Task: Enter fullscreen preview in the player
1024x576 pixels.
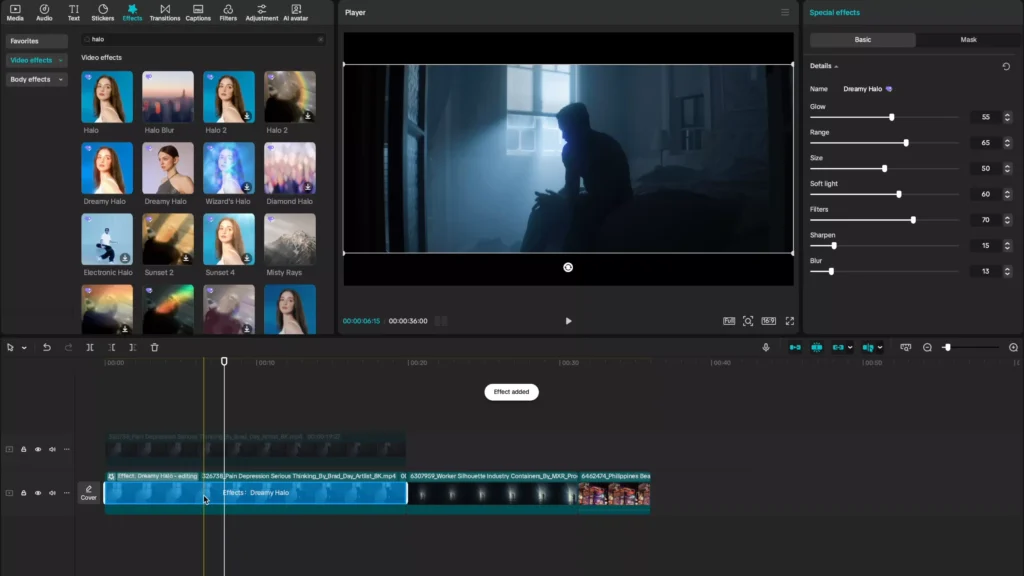Action: tap(789, 321)
